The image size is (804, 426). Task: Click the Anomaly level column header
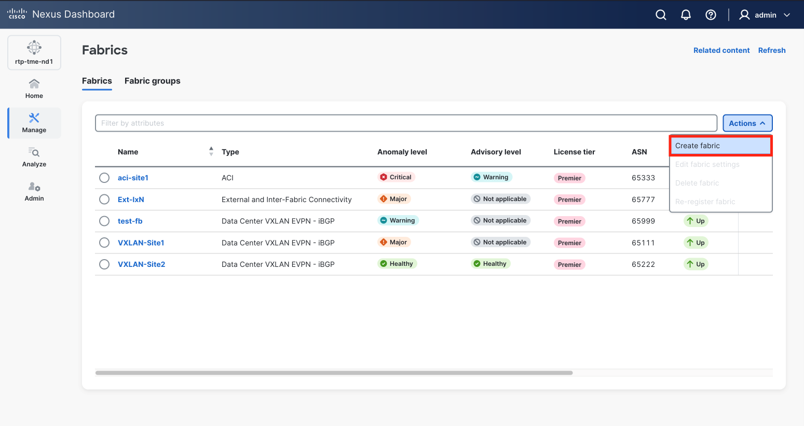coord(402,152)
